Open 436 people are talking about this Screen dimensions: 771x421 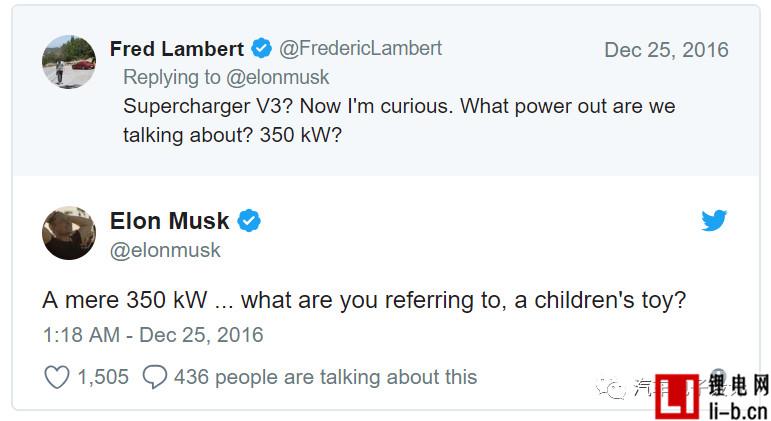point(326,377)
